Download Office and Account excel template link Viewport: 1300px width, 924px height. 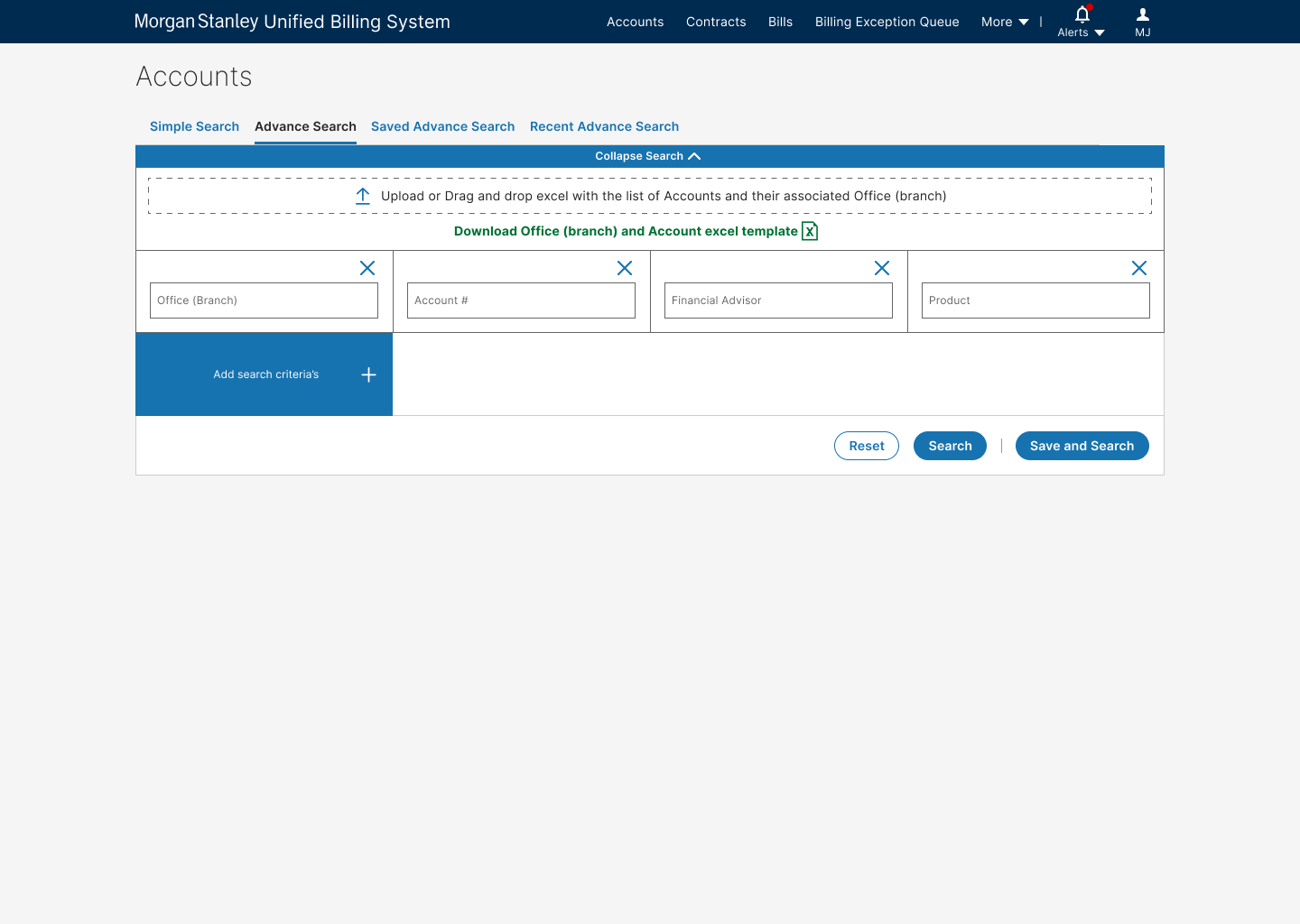(626, 231)
